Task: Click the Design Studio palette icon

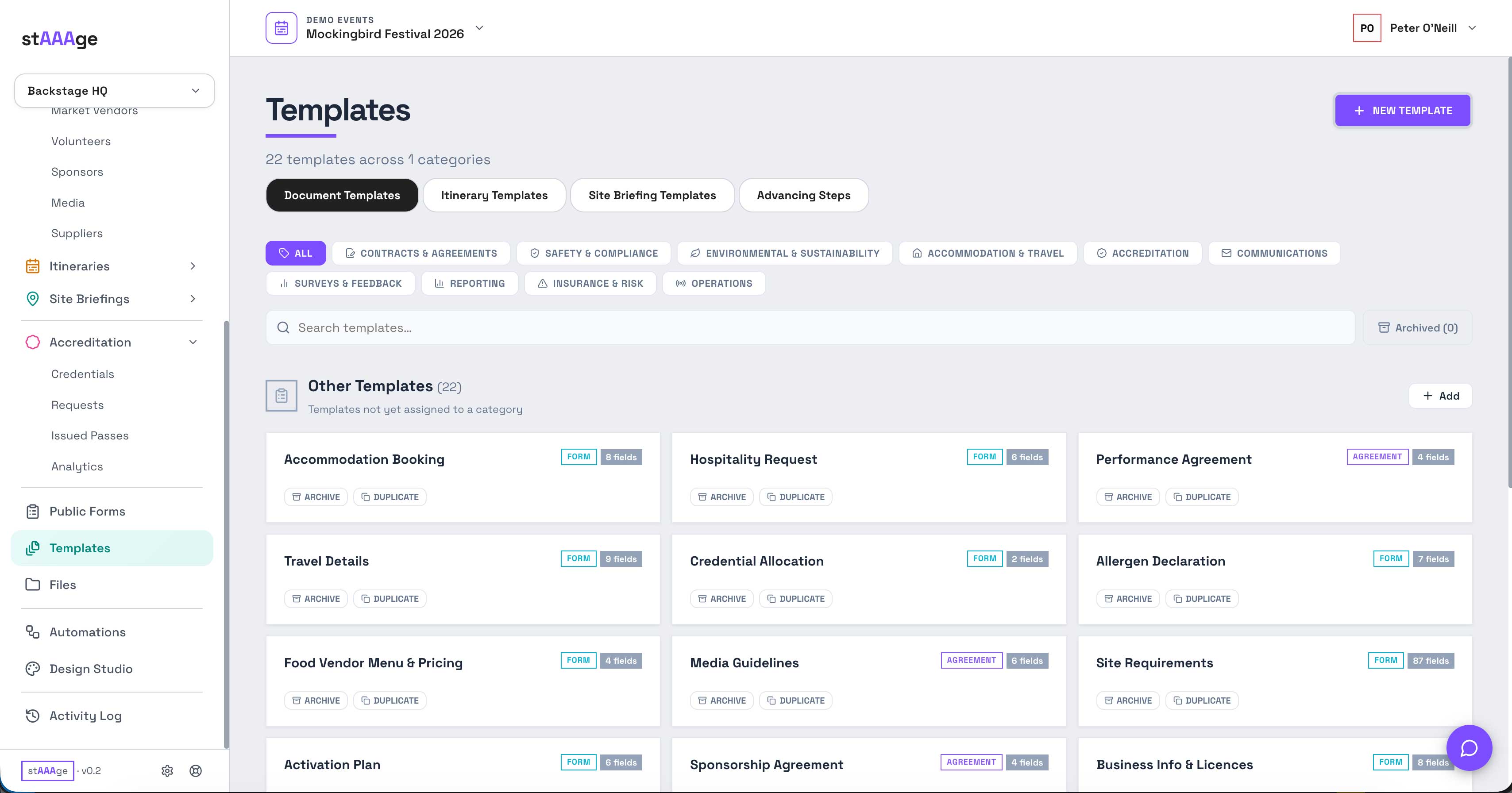Action: tap(33, 669)
